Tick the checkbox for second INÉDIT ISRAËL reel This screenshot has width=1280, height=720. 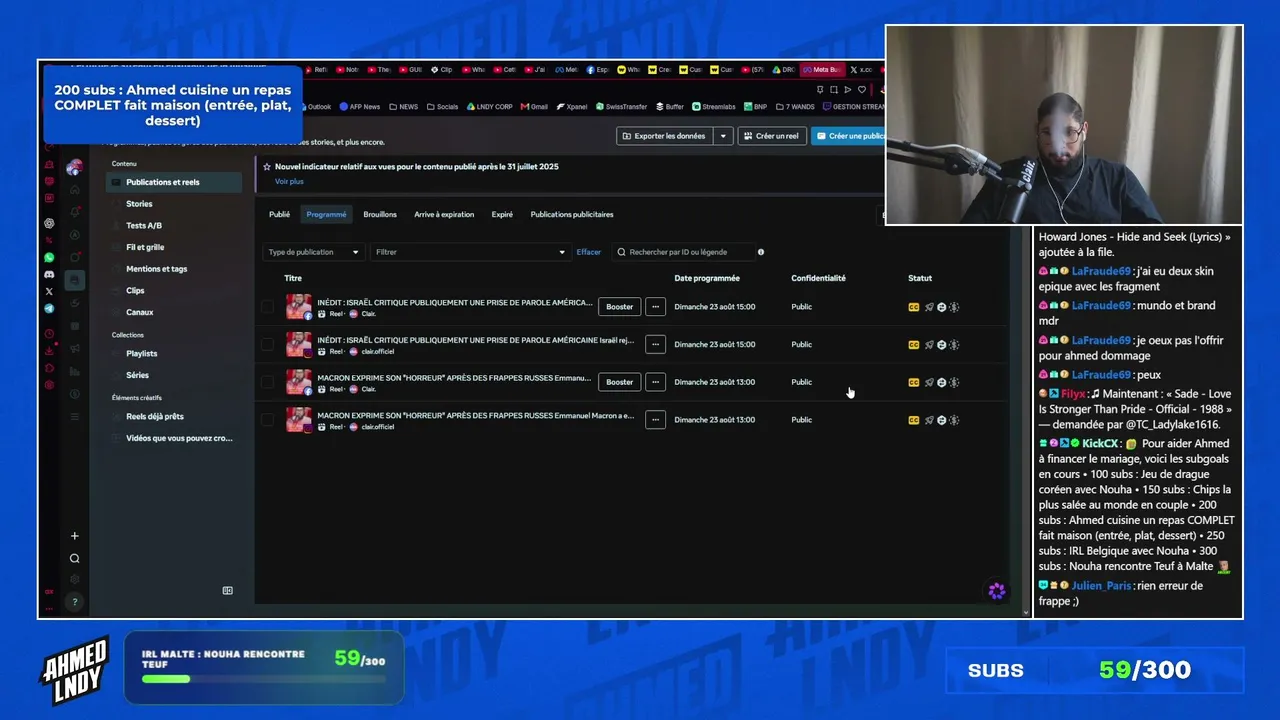[x=267, y=345]
